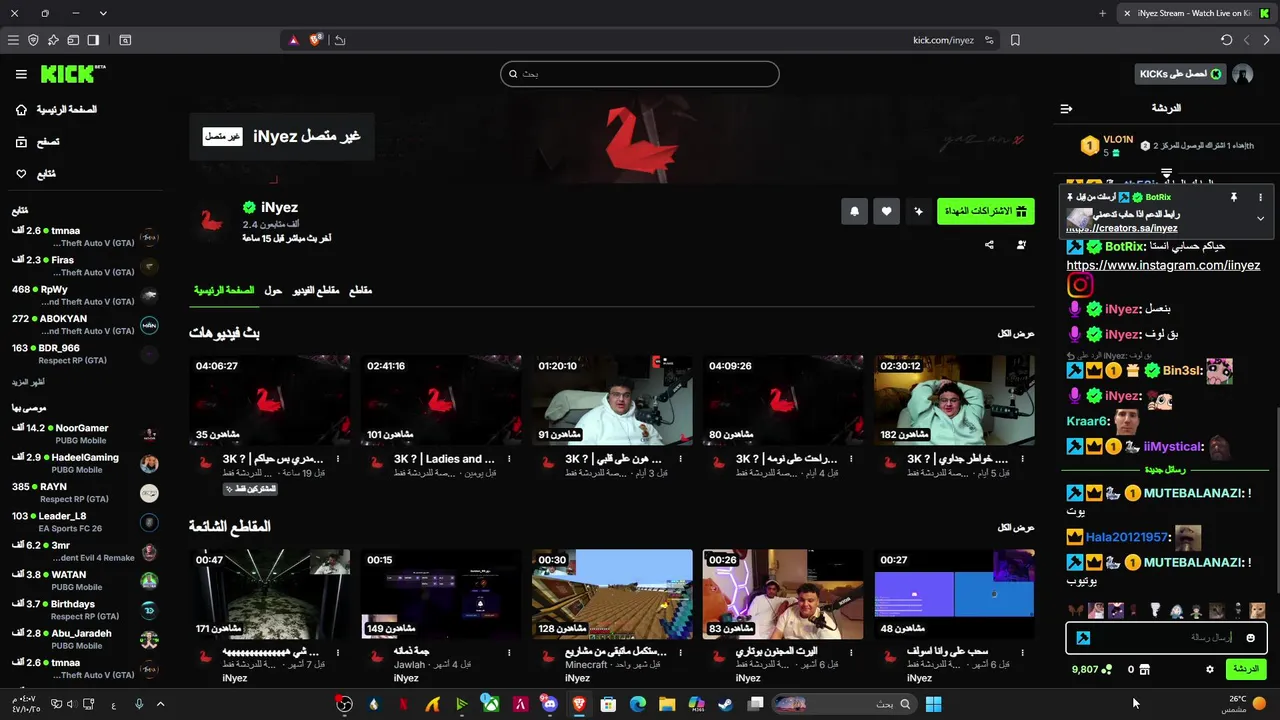The height and width of the screenshot is (720, 1280).
Task: Open the chat scrollbar thumb
Action: [1276, 500]
